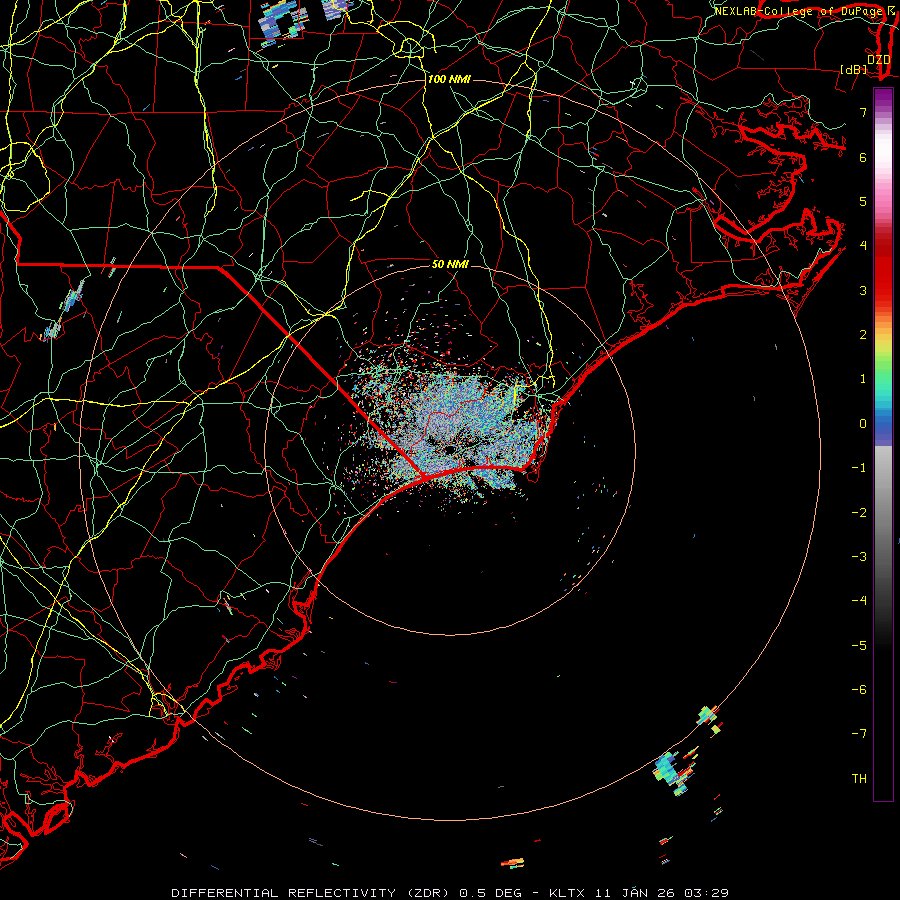Click the '-1' value on the color scale

click(859, 468)
